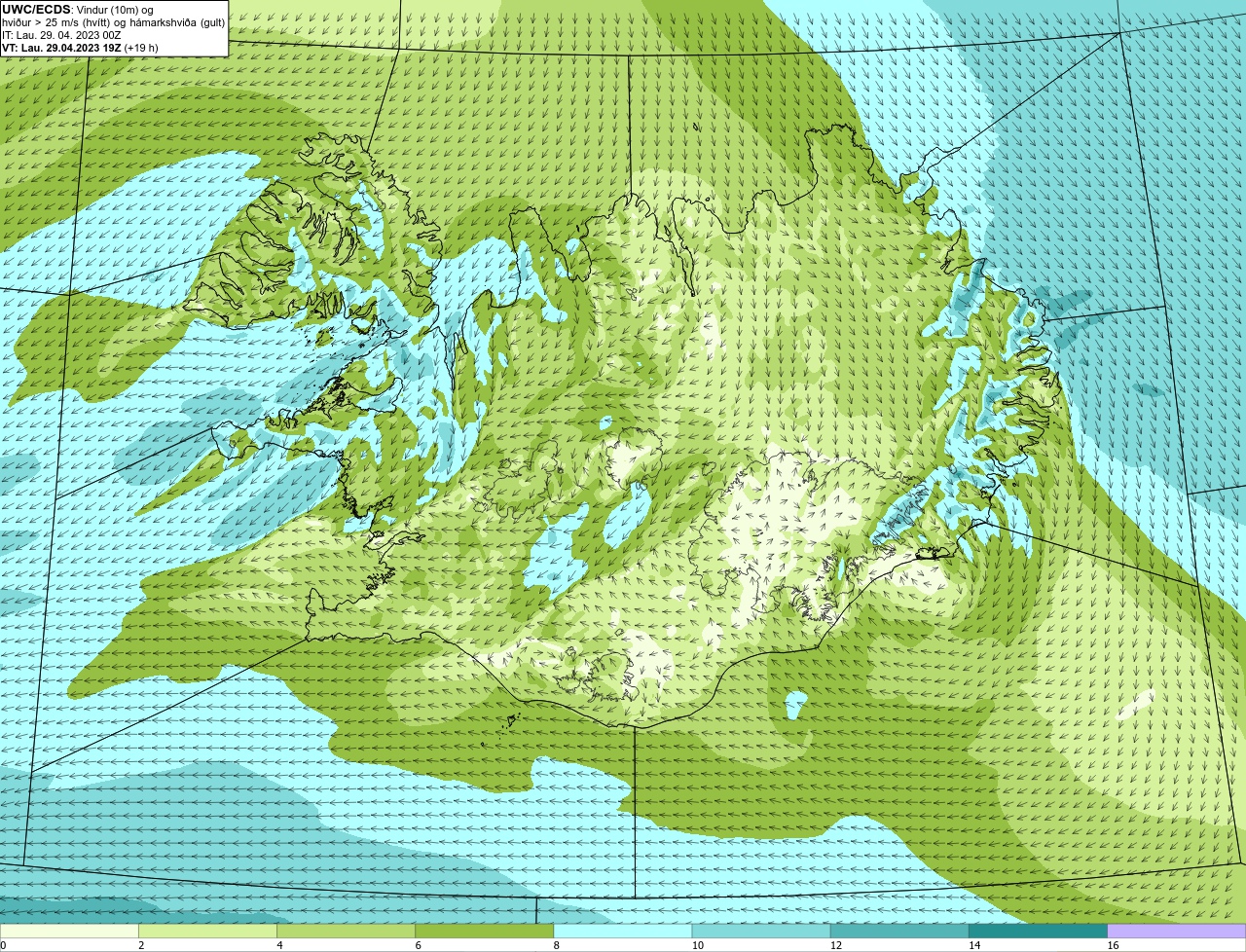Click the medium teal 12–14 legend swatch
The width and height of the screenshot is (1246, 952).
(899, 931)
